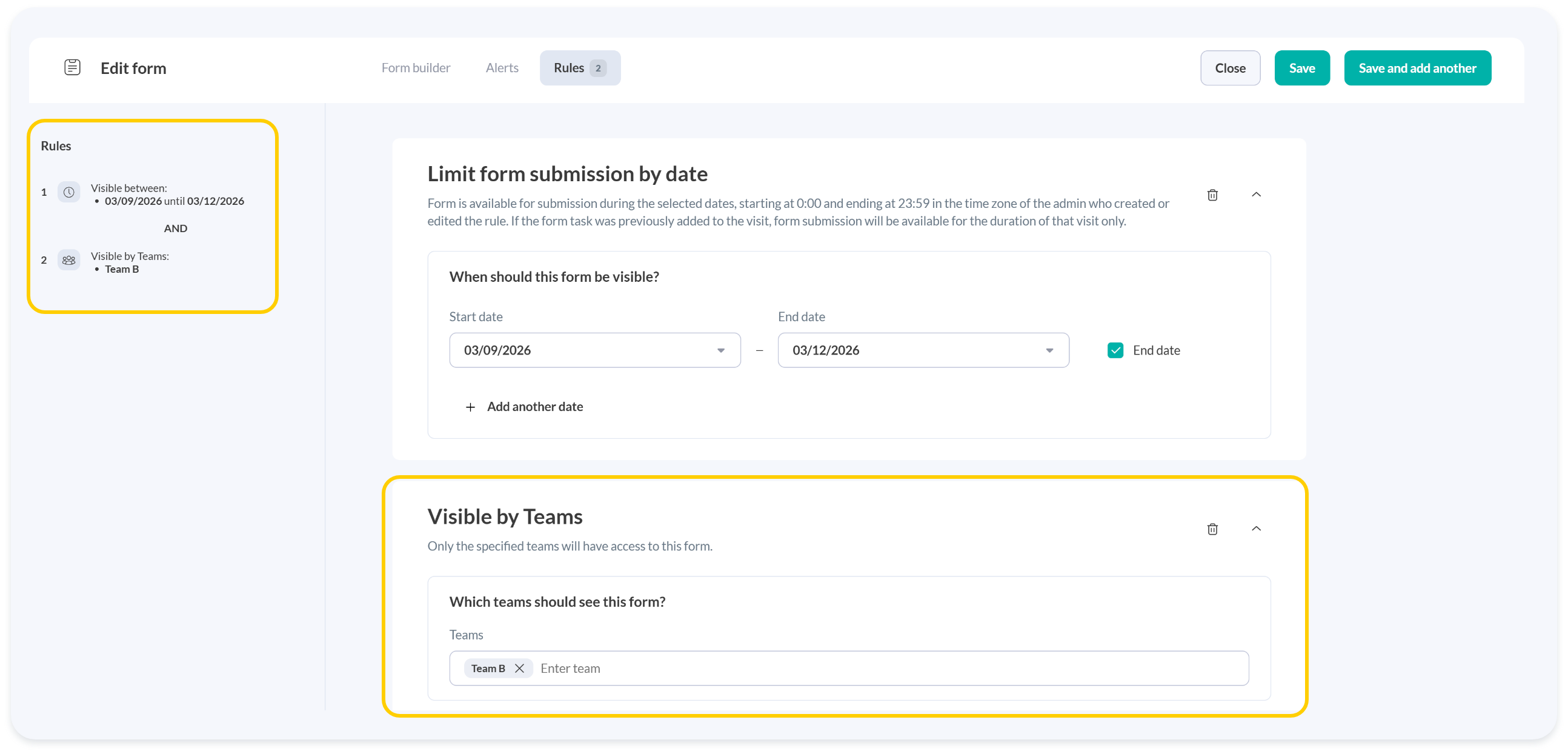Delete the Visible by Teams rule

click(x=1212, y=529)
